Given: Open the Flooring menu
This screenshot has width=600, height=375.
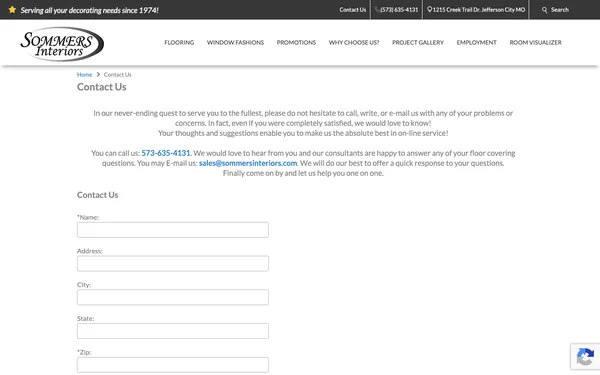Looking at the screenshot, I should click(x=179, y=42).
